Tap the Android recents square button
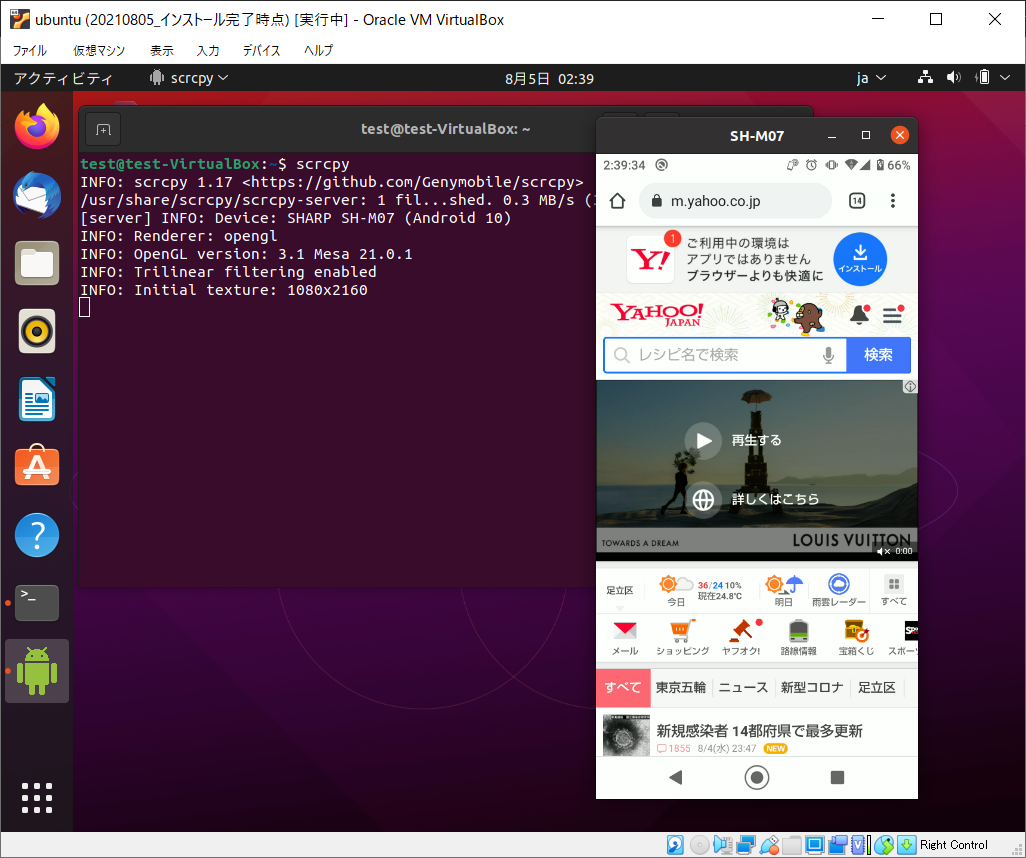This screenshot has height=858, width=1026. (x=837, y=777)
